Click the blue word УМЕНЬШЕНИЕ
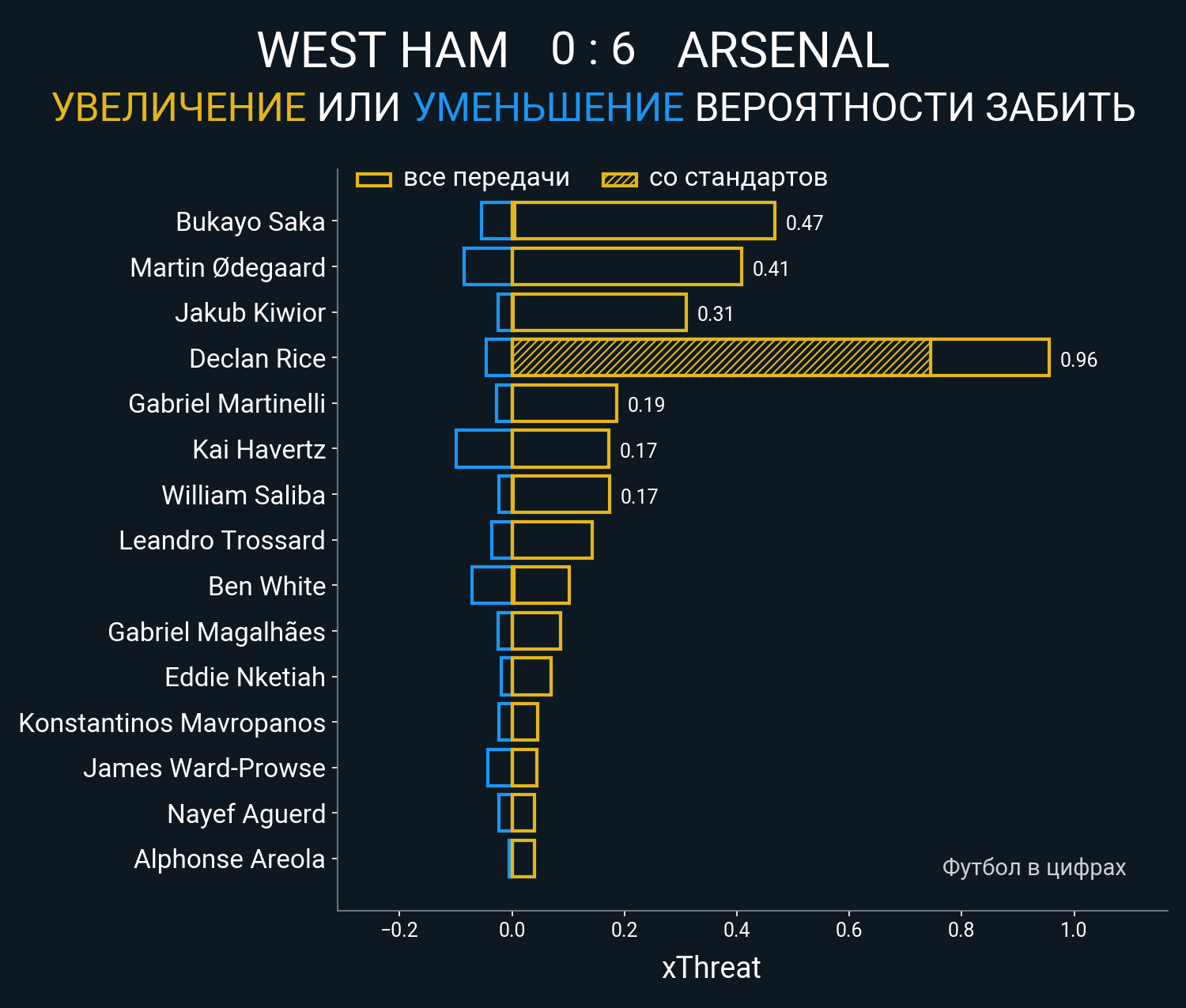The height and width of the screenshot is (1008, 1186). coord(549,107)
